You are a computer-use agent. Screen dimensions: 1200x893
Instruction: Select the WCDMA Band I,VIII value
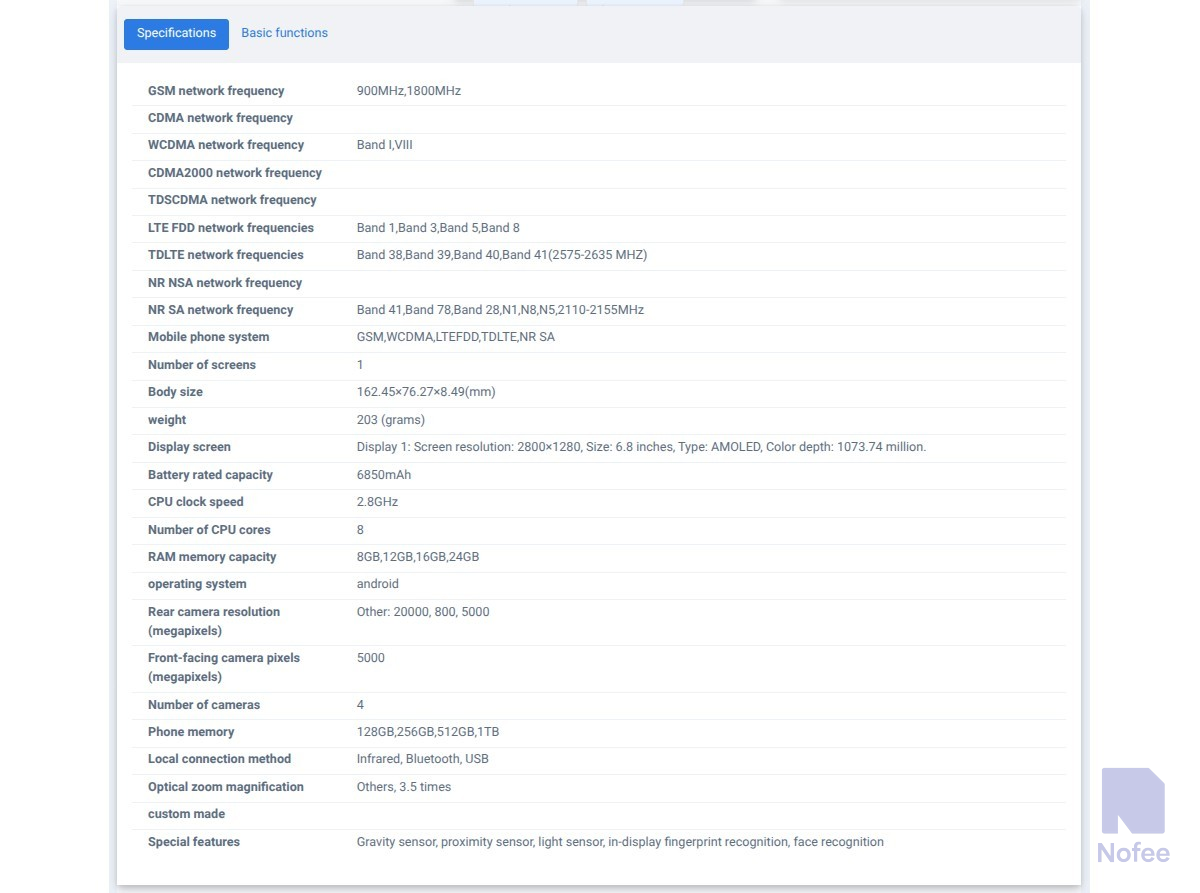point(384,145)
